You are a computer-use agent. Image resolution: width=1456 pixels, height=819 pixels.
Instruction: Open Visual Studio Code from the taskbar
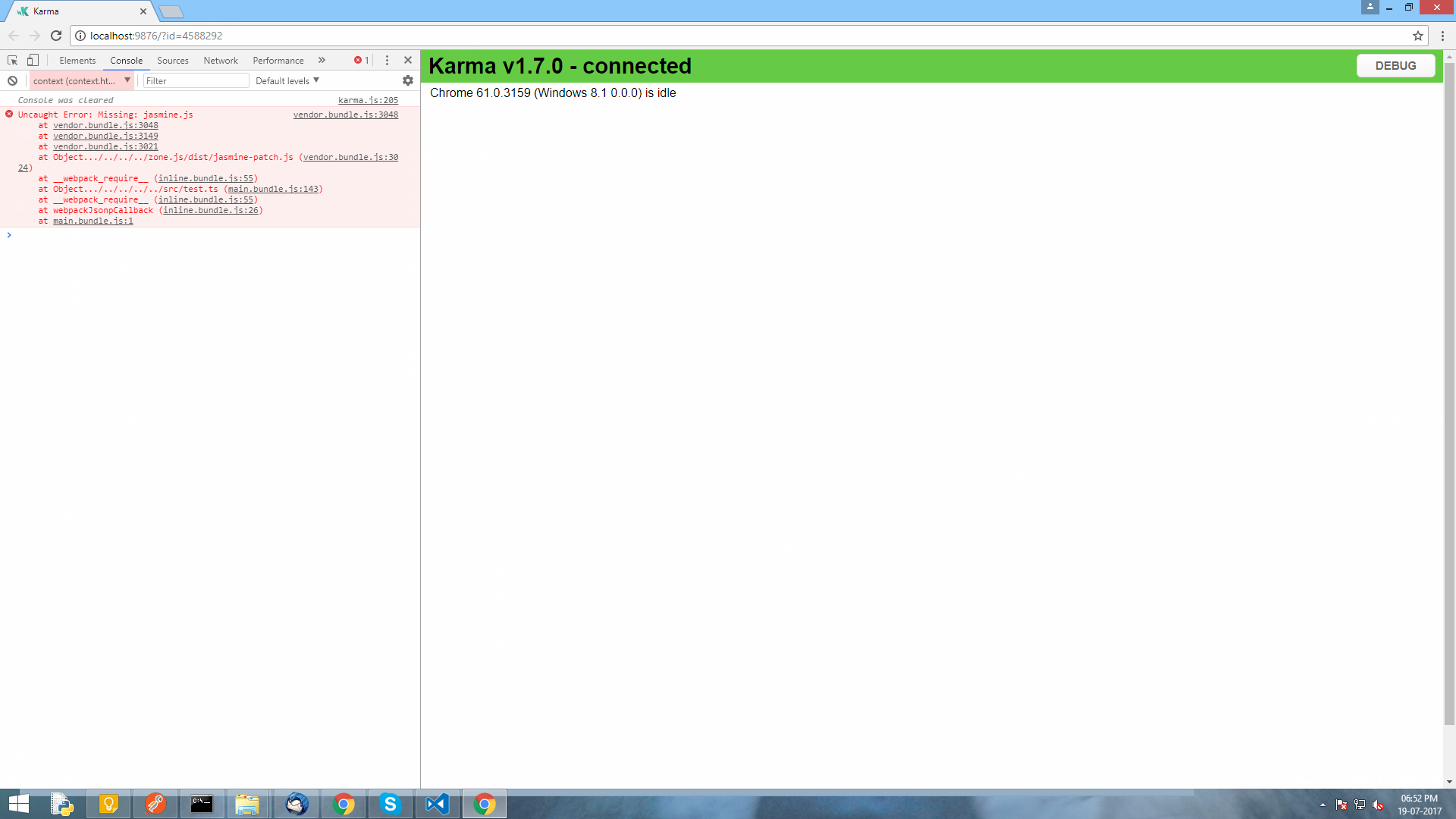(x=438, y=804)
